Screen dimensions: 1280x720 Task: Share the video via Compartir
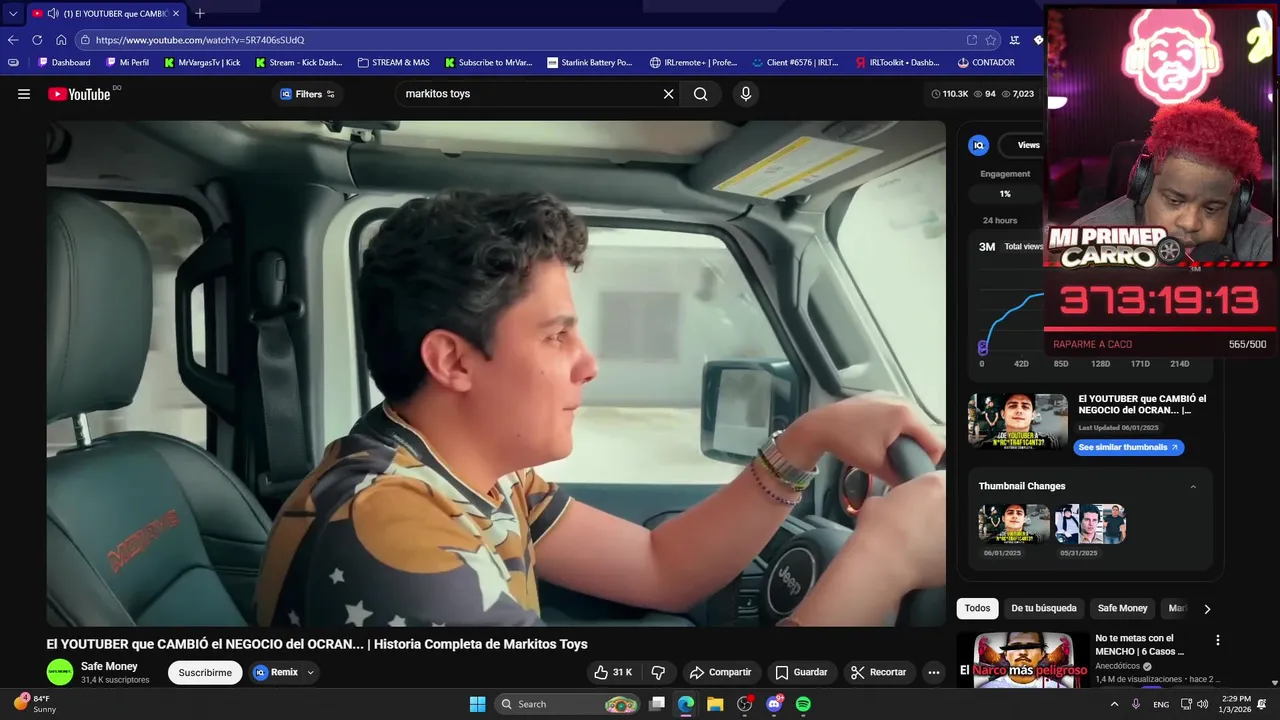tap(720, 672)
